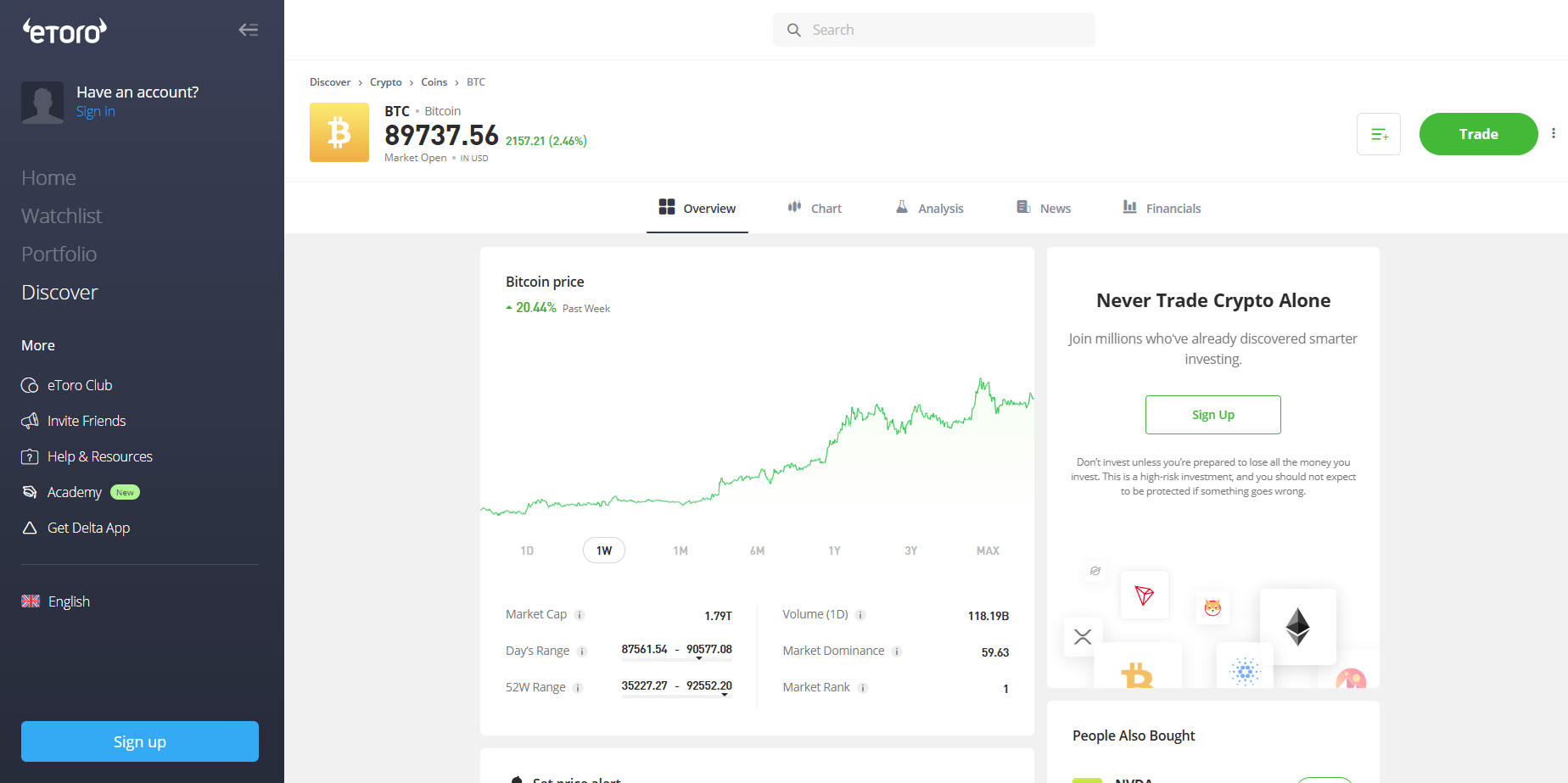This screenshot has width=1568, height=783.
Task: Click into the Search field
Action: [x=934, y=30]
